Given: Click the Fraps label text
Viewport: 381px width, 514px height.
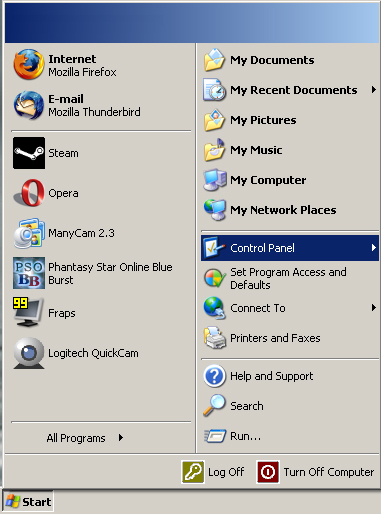Looking at the screenshot, I should click(62, 313).
